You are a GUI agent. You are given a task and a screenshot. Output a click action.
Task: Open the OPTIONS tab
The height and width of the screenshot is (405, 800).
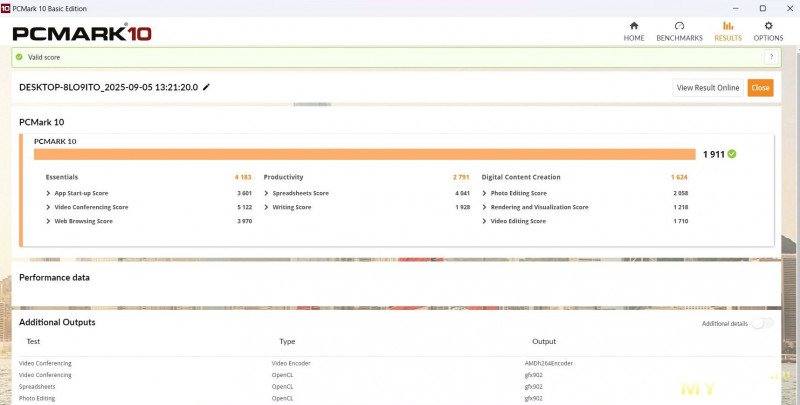point(768,32)
